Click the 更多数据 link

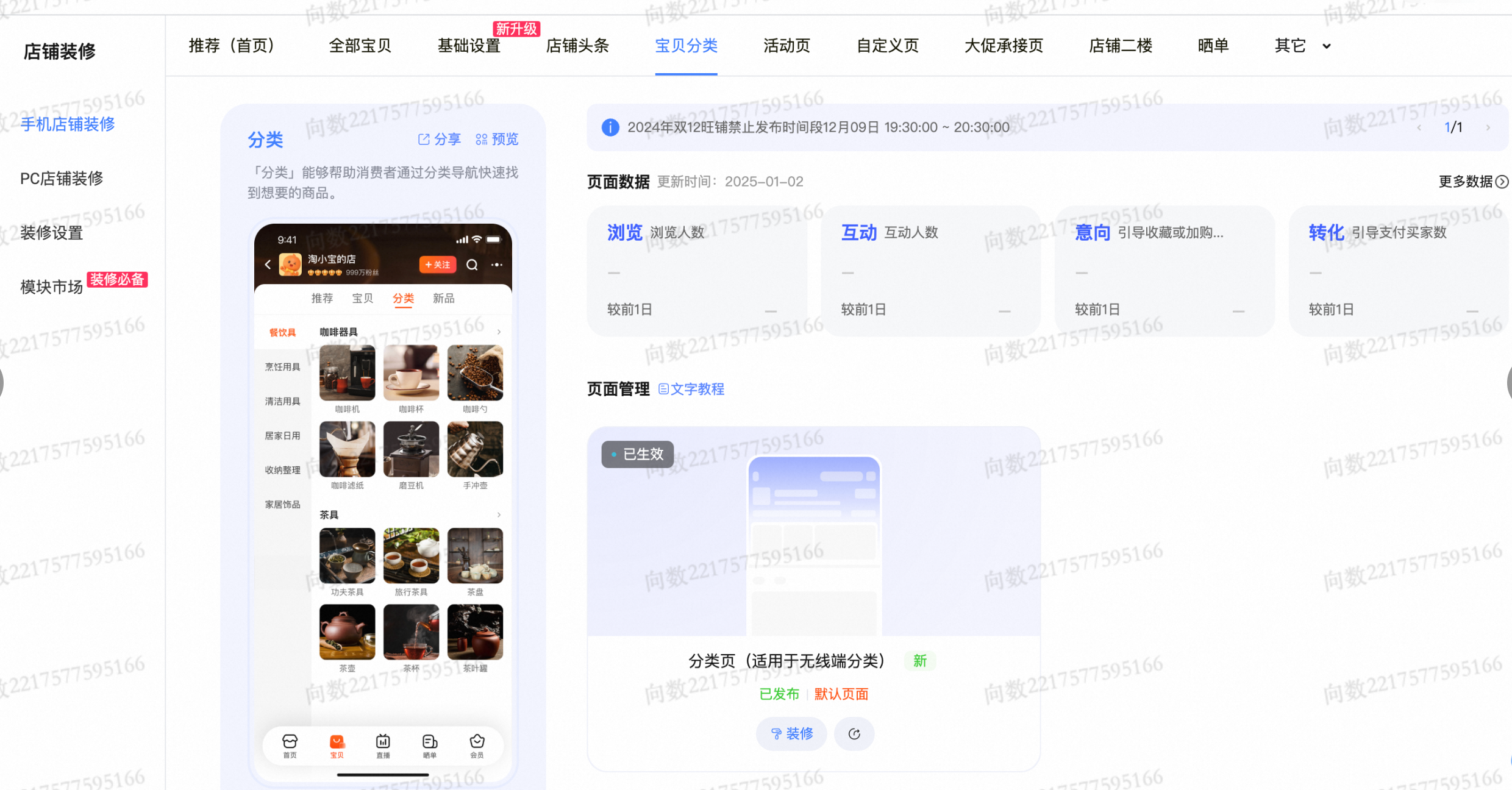point(1474,182)
